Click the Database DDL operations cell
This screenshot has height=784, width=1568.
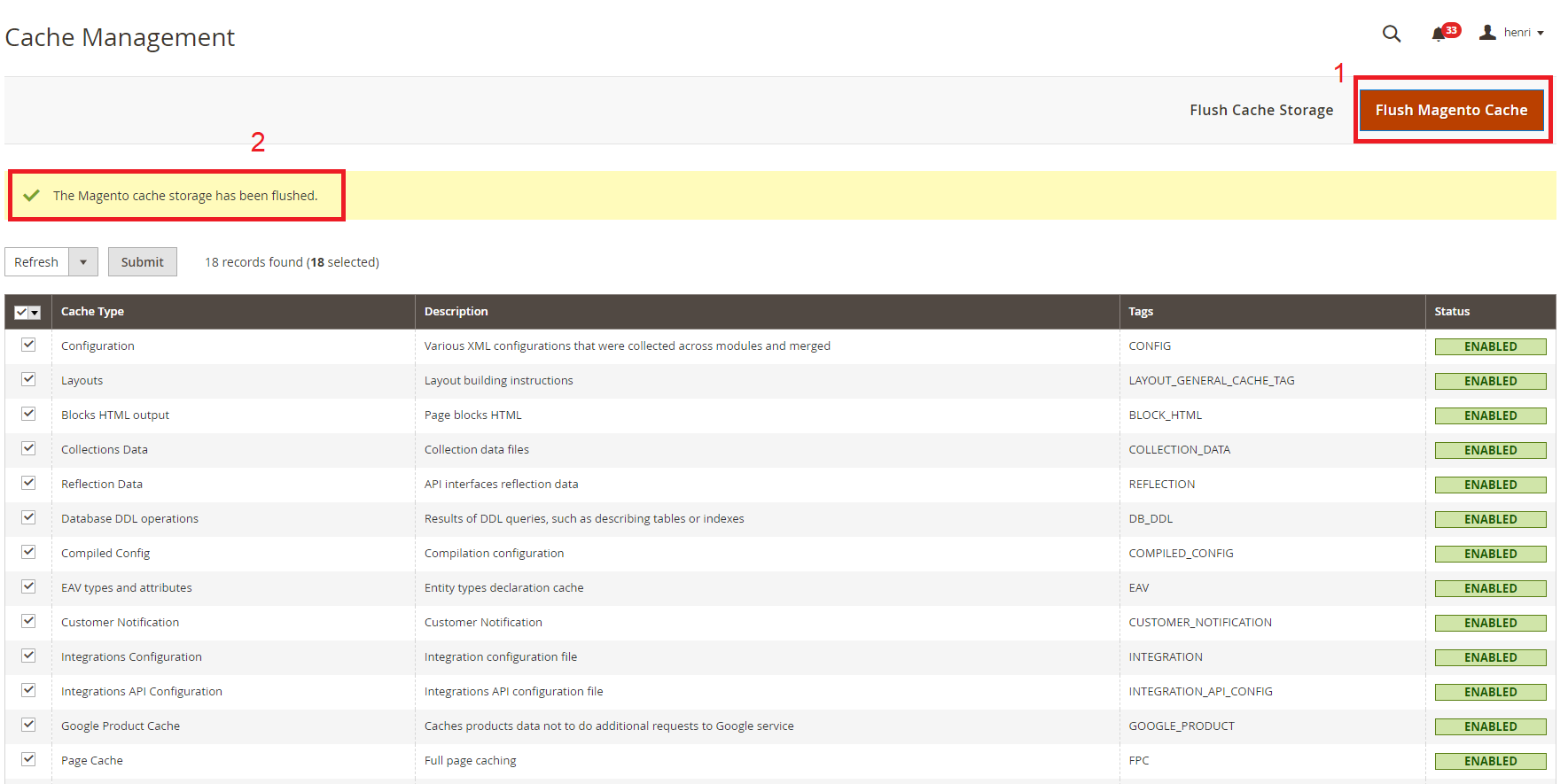coord(233,519)
